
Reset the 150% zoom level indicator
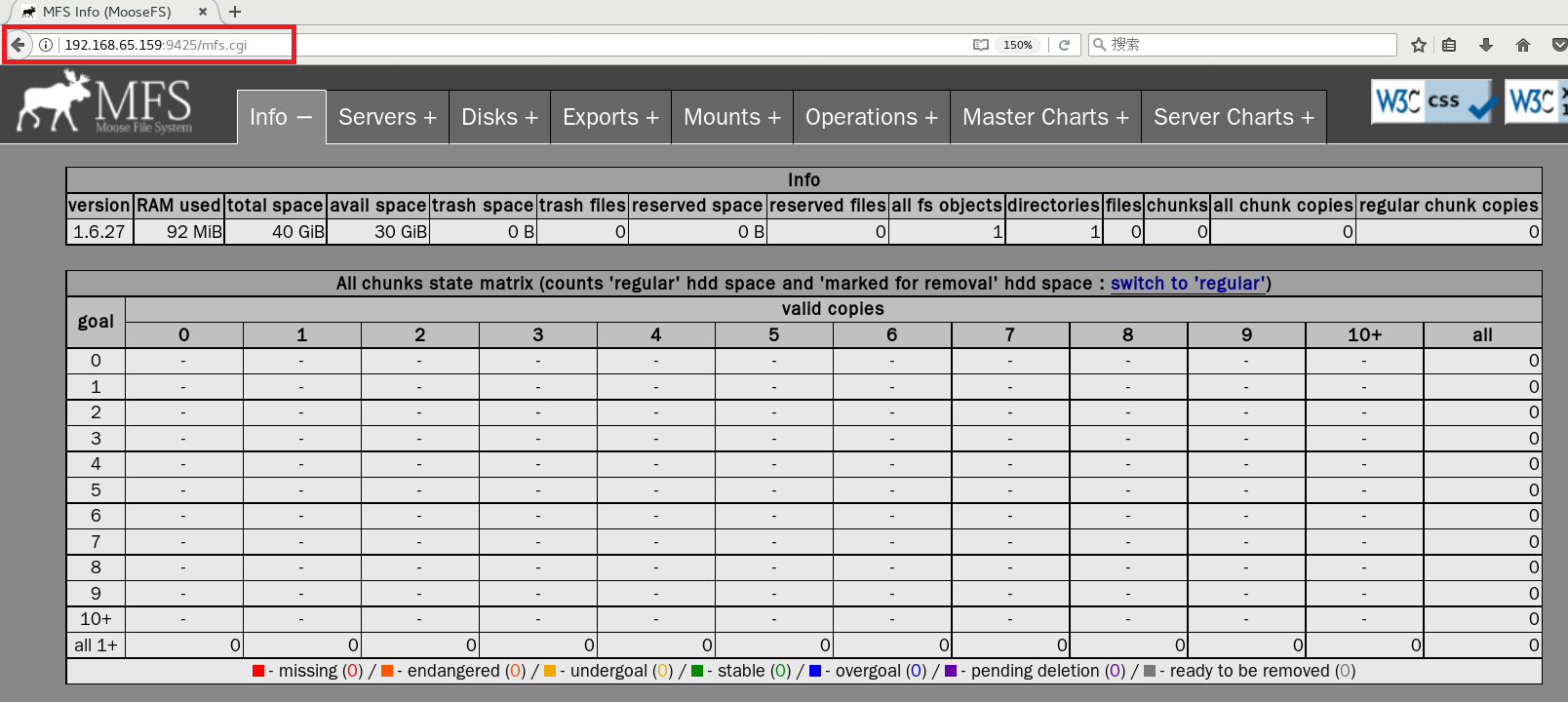1018,45
